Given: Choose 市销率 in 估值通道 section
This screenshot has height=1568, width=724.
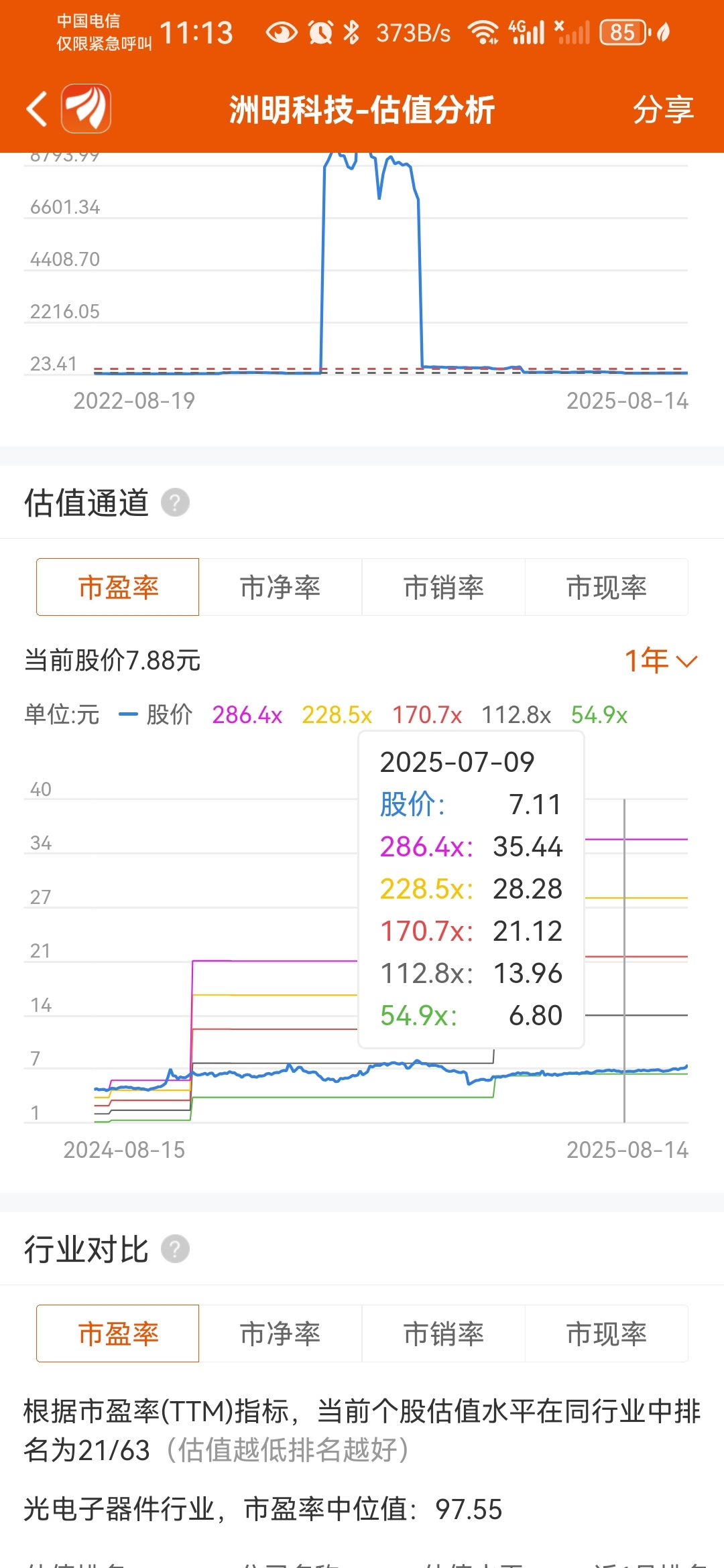Looking at the screenshot, I should pyautogui.click(x=444, y=587).
